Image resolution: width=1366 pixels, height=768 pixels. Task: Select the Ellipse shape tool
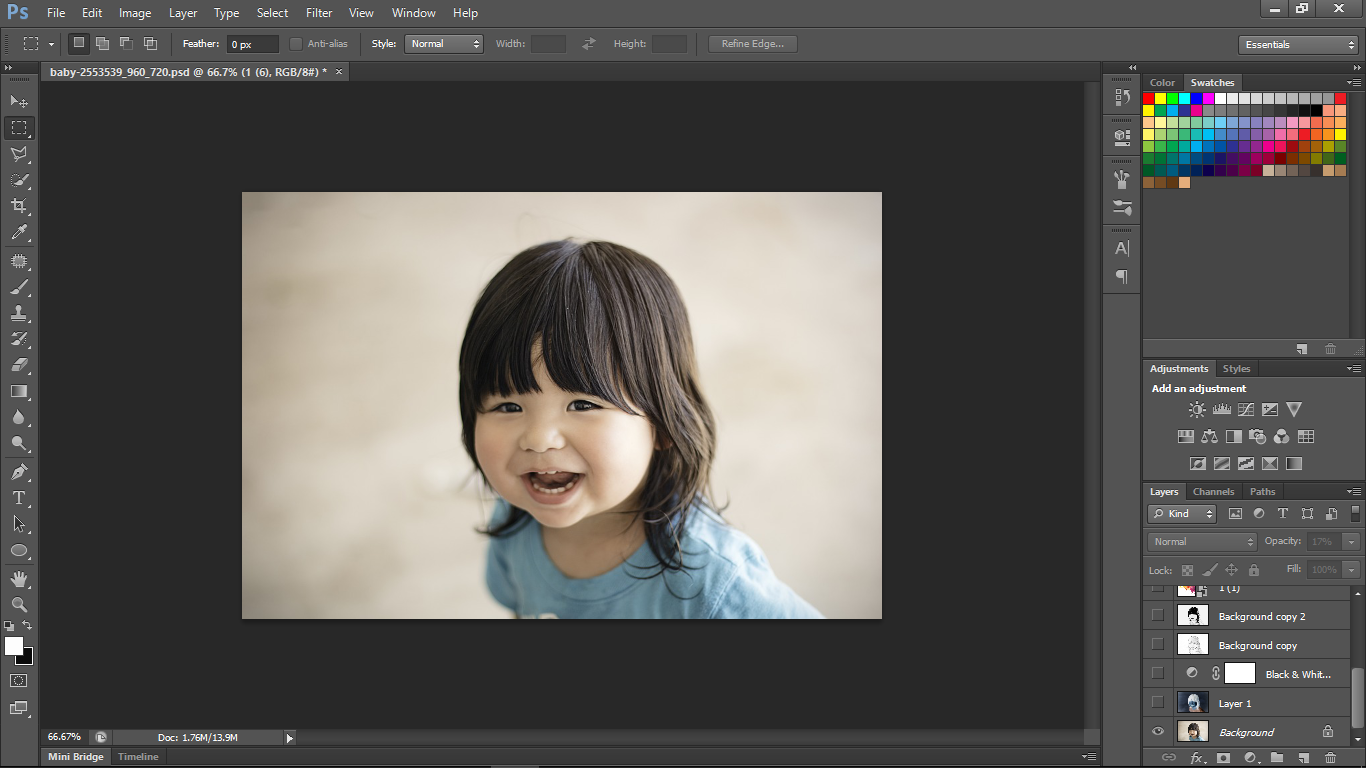(x=19, y=550)
